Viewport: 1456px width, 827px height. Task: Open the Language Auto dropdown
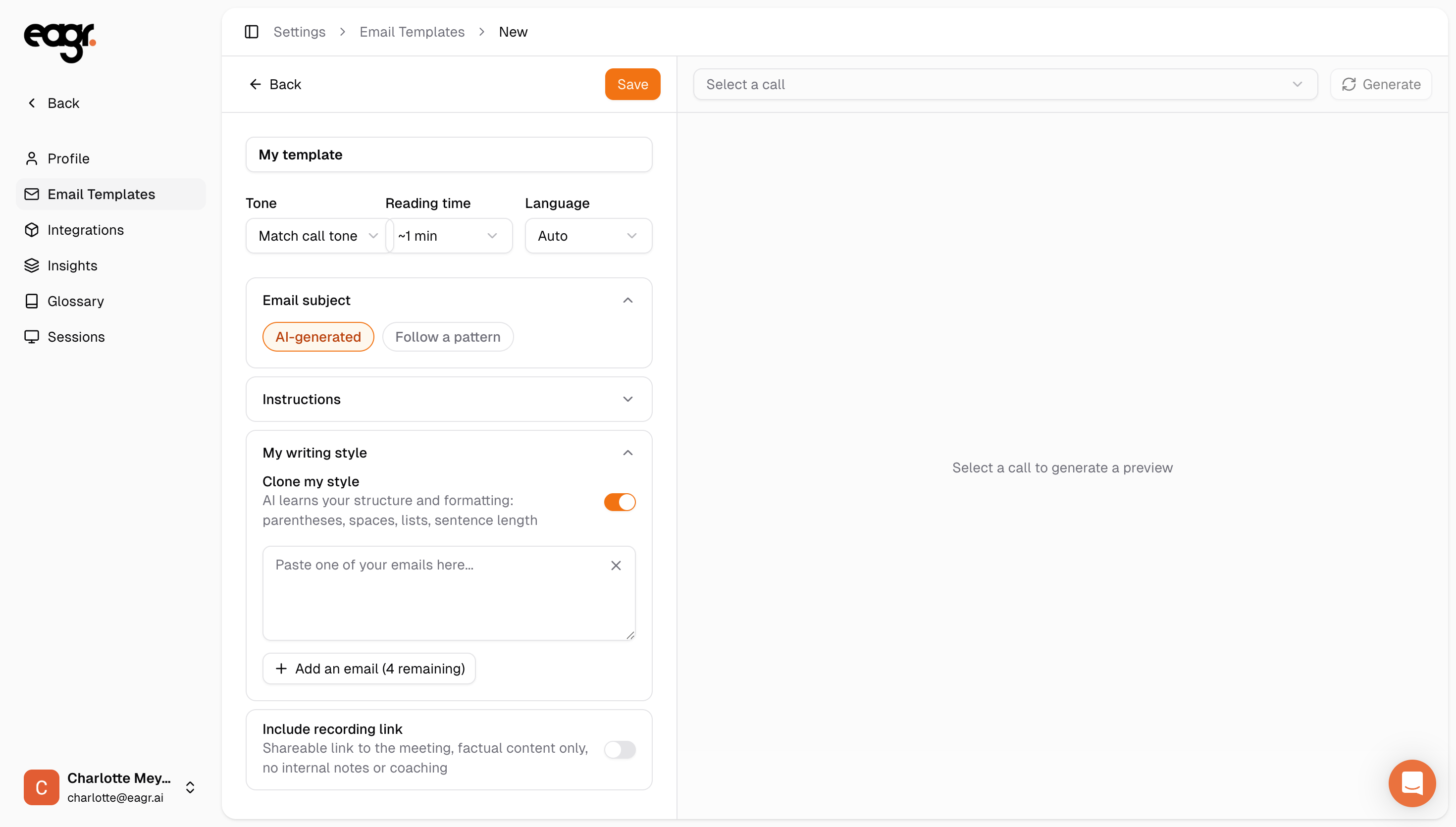pos(588,236)
